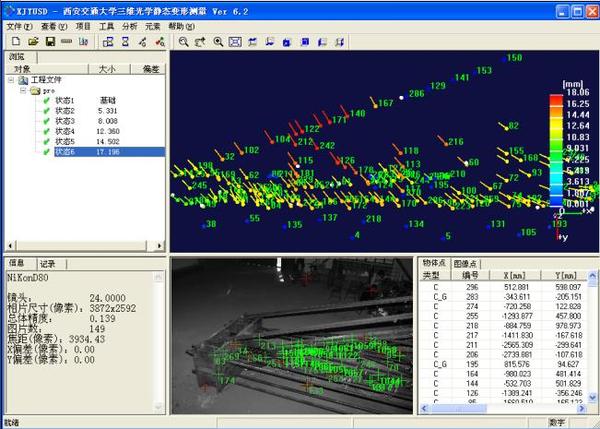Click the 大小 column header
Screen dimensions: 600x429
pos(109,69)
